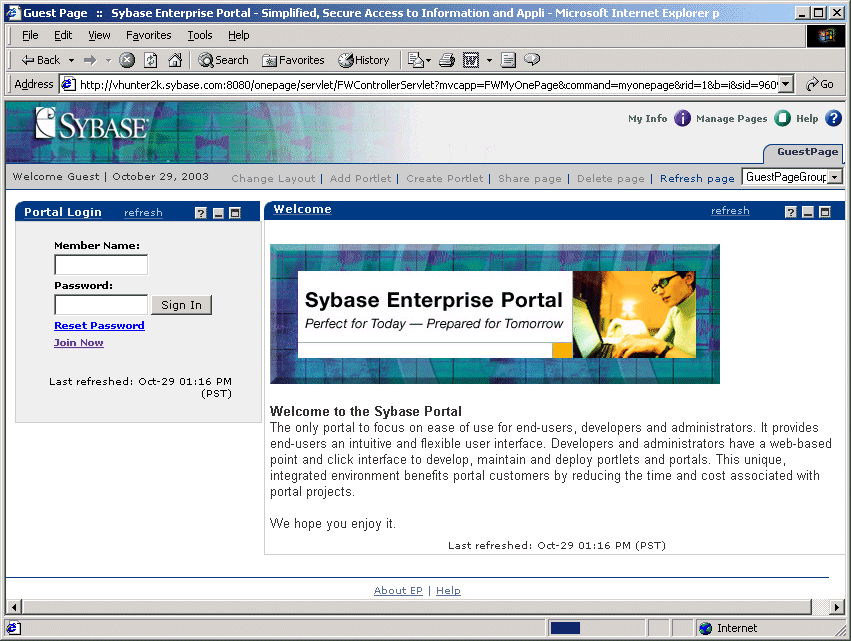
Task: Open the Edit menu
Action: click(x=63, y=35)
